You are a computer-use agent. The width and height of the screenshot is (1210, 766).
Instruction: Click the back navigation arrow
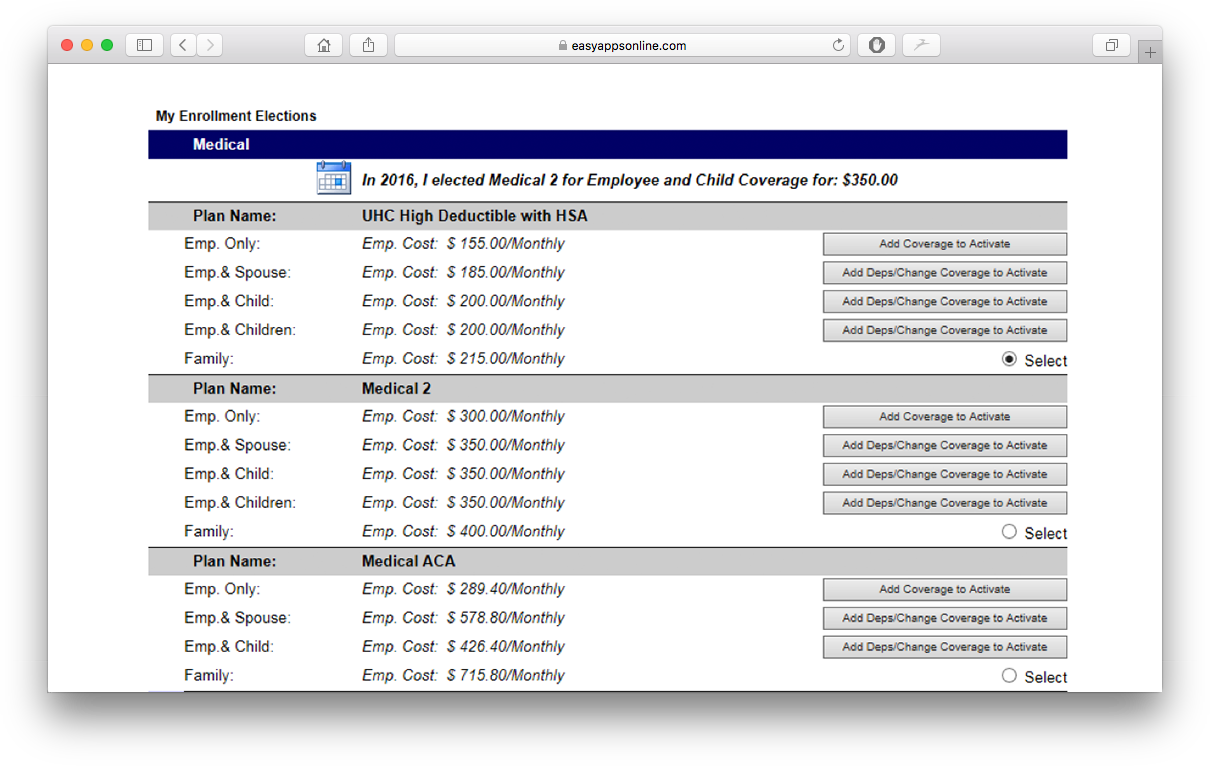pyautogui.click(x=182, y=44)
